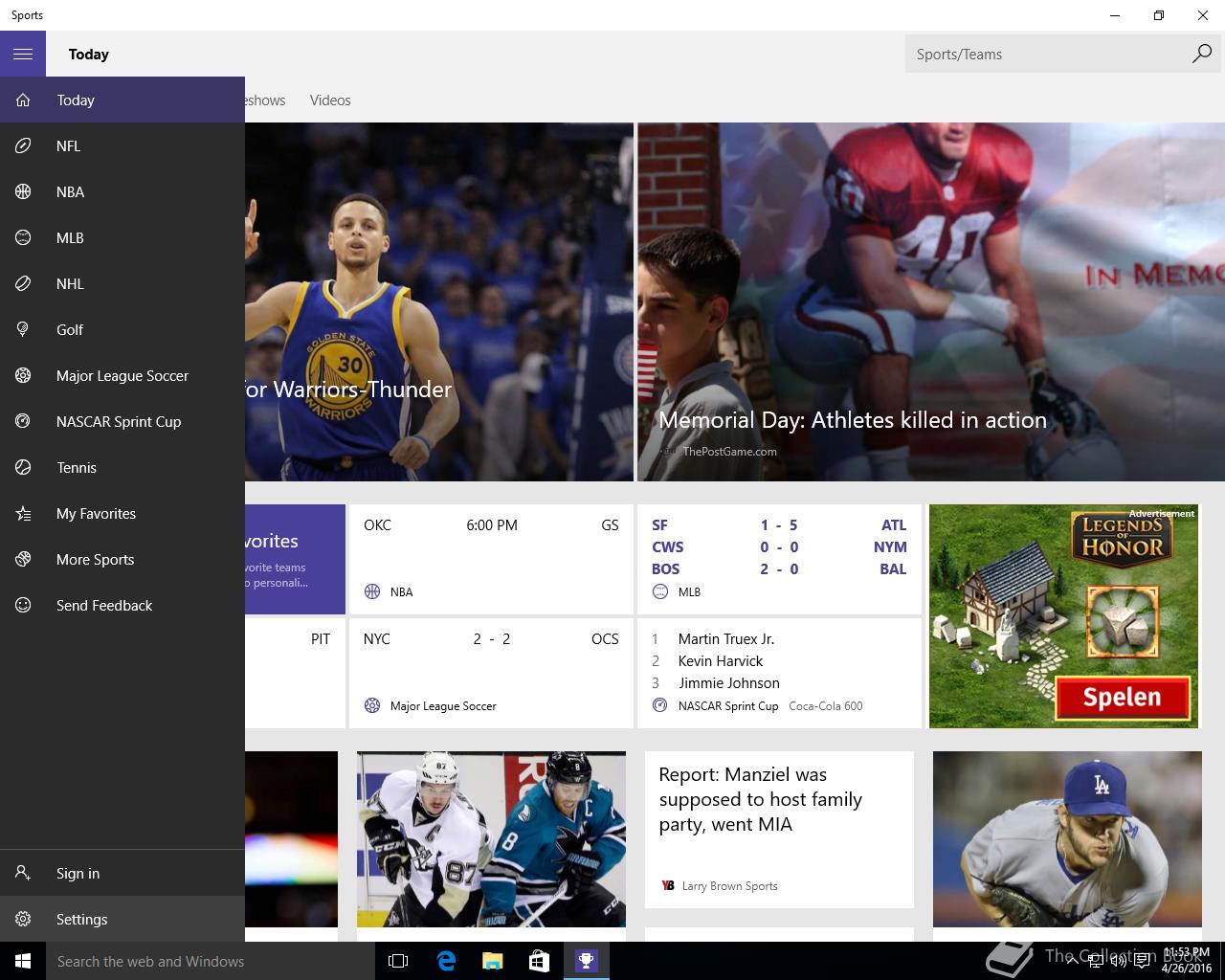The width and height of the screenshot is (1225, 980).
Task: Select the Today menu item
Action: click(x=122, y=100)
